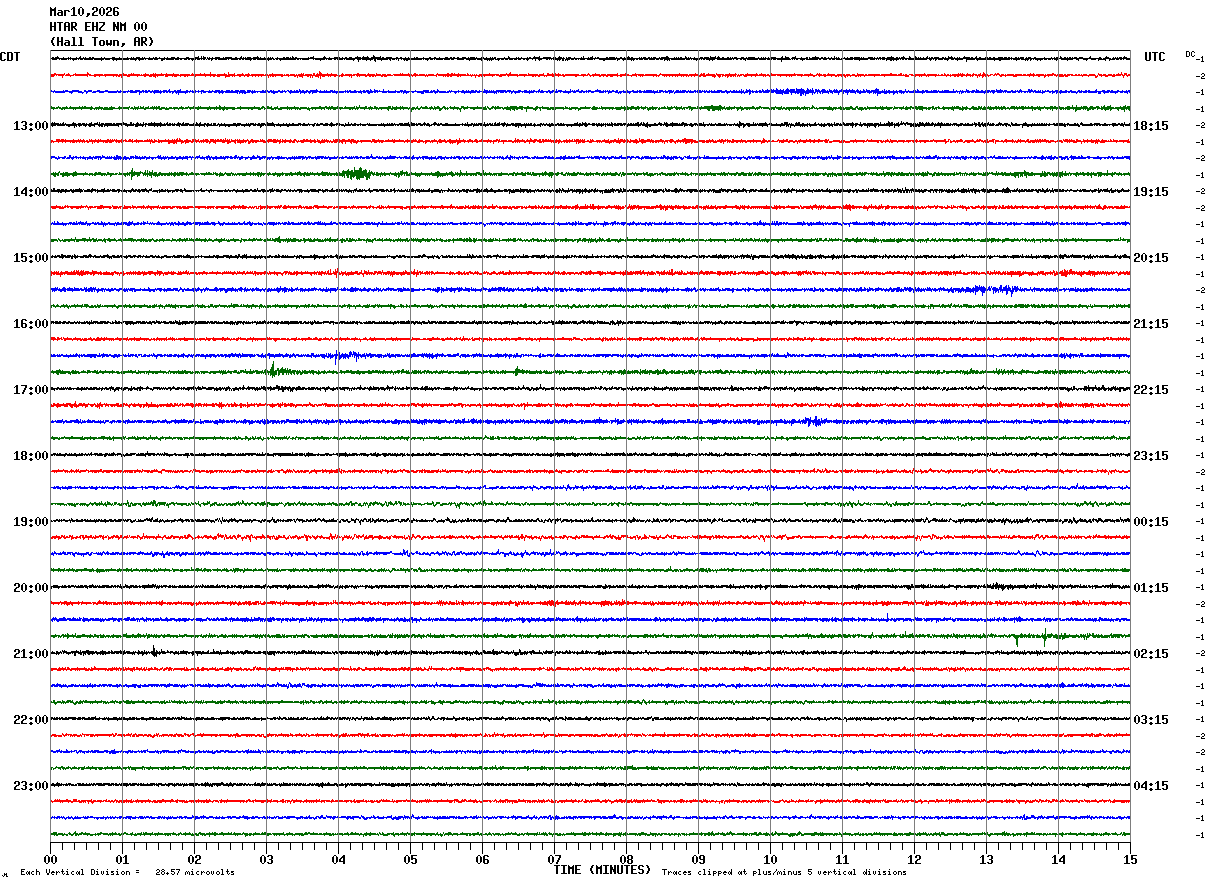Select the 23:00 CDT time label
Image resolution: width=1210 pixels, height=886 pixels.
point(31,786)
